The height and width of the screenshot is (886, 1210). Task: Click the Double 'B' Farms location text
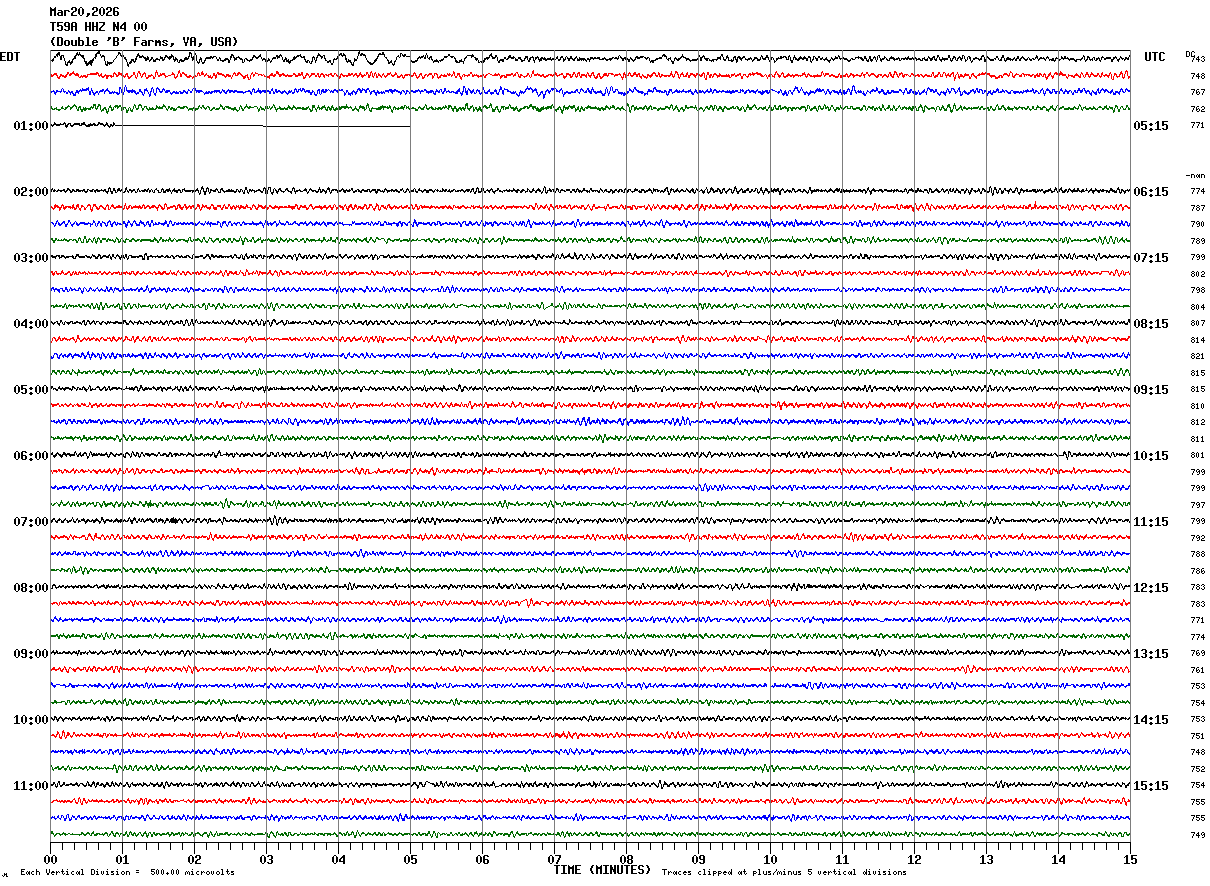pos(144,42)
